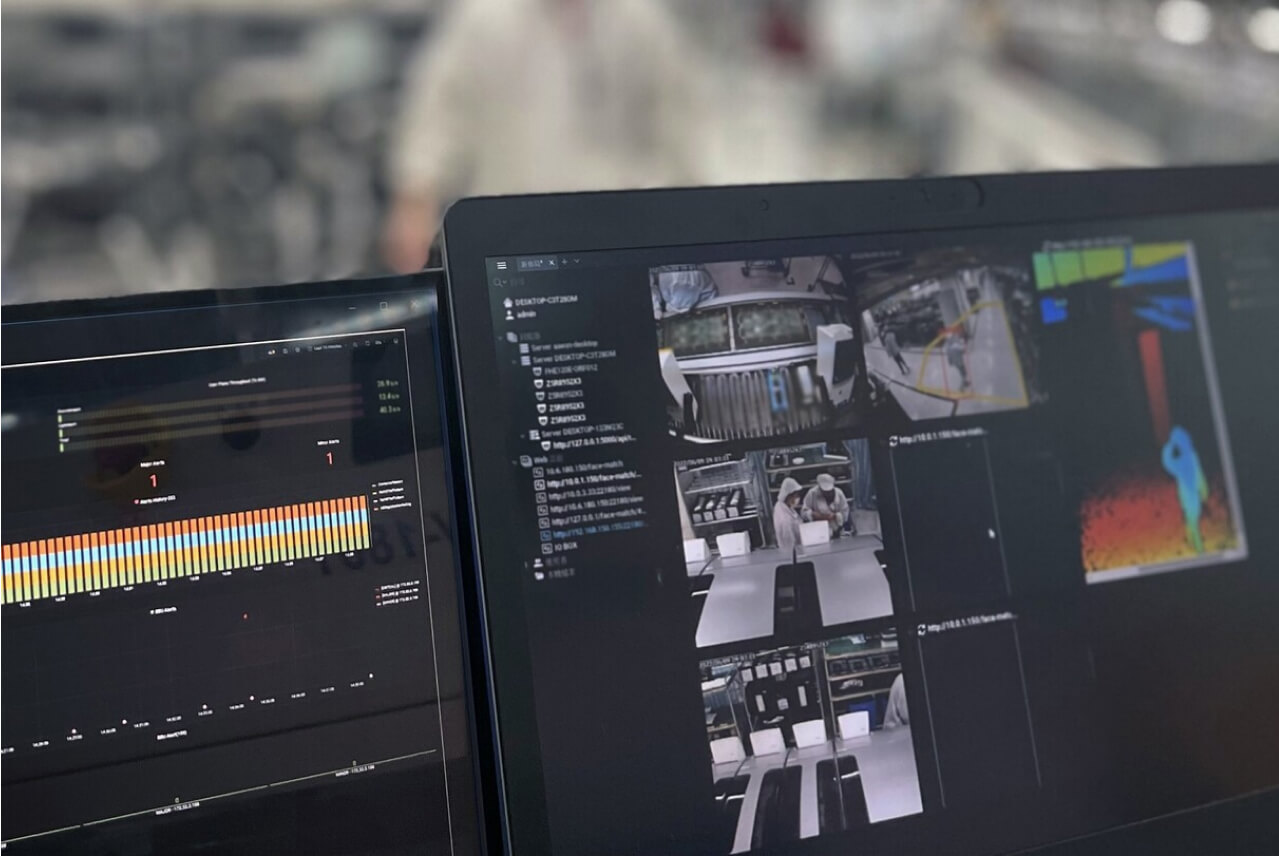Click the highlighted blue 192.168 web page link

coord(597,535)
